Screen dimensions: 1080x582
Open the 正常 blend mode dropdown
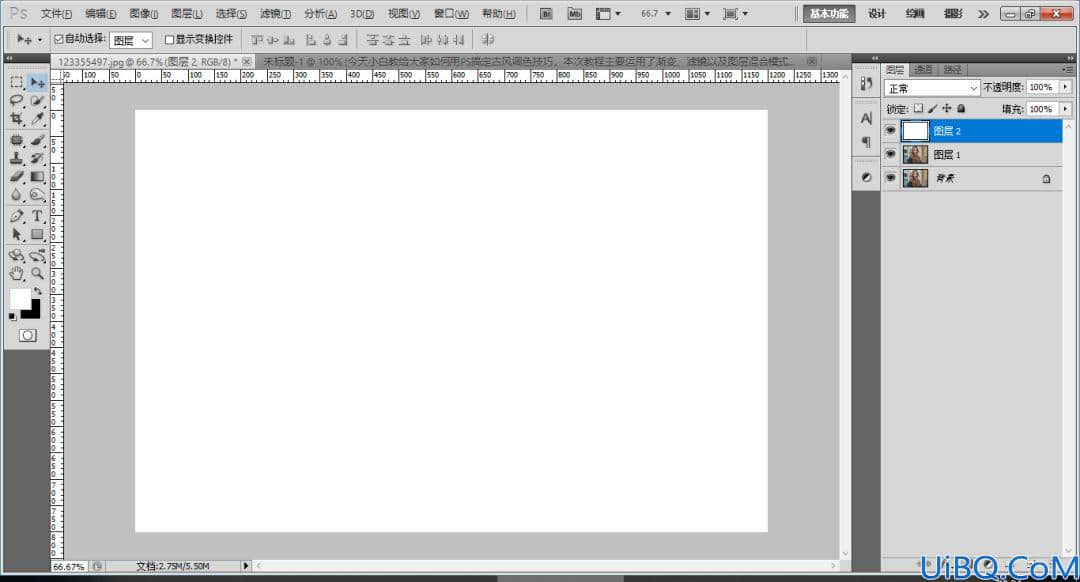tap(932, 88)
